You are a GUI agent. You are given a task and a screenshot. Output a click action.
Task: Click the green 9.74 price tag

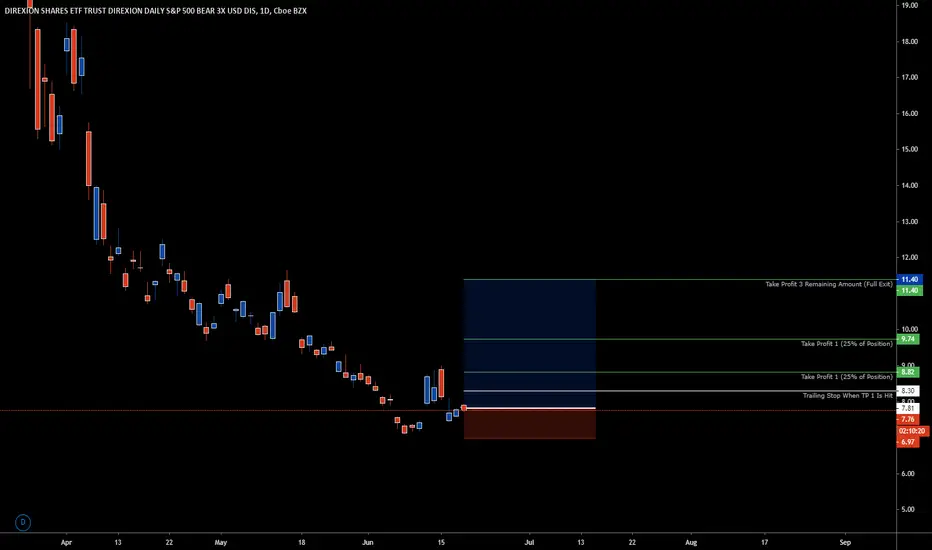pyautogui.click(x=908, y=339)
